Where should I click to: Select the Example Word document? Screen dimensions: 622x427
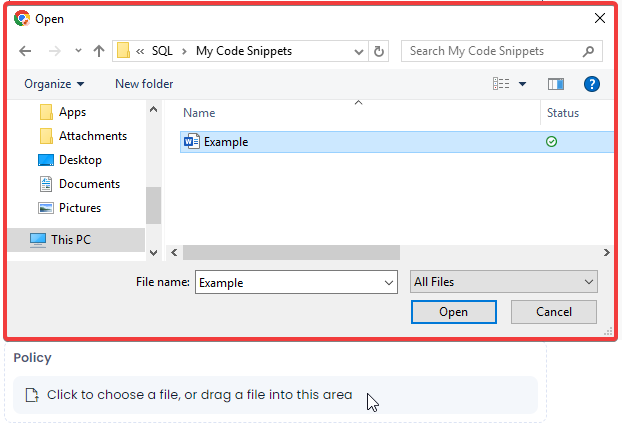pyautogui.click(x=397, y=142)
